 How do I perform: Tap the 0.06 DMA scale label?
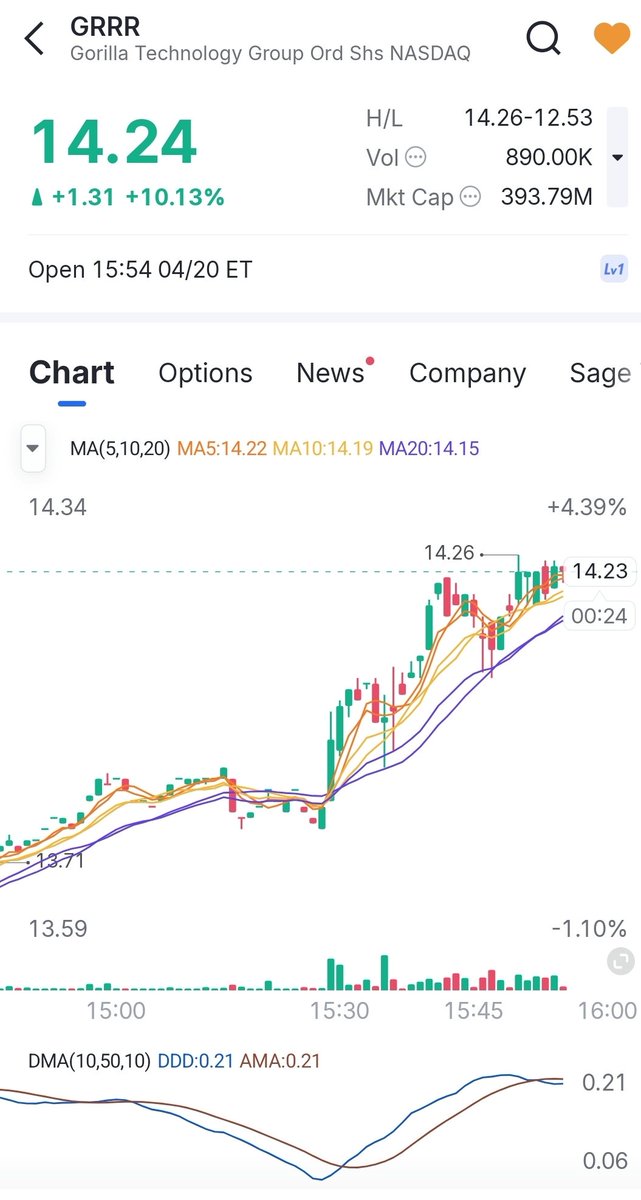tap(605, 1162)
